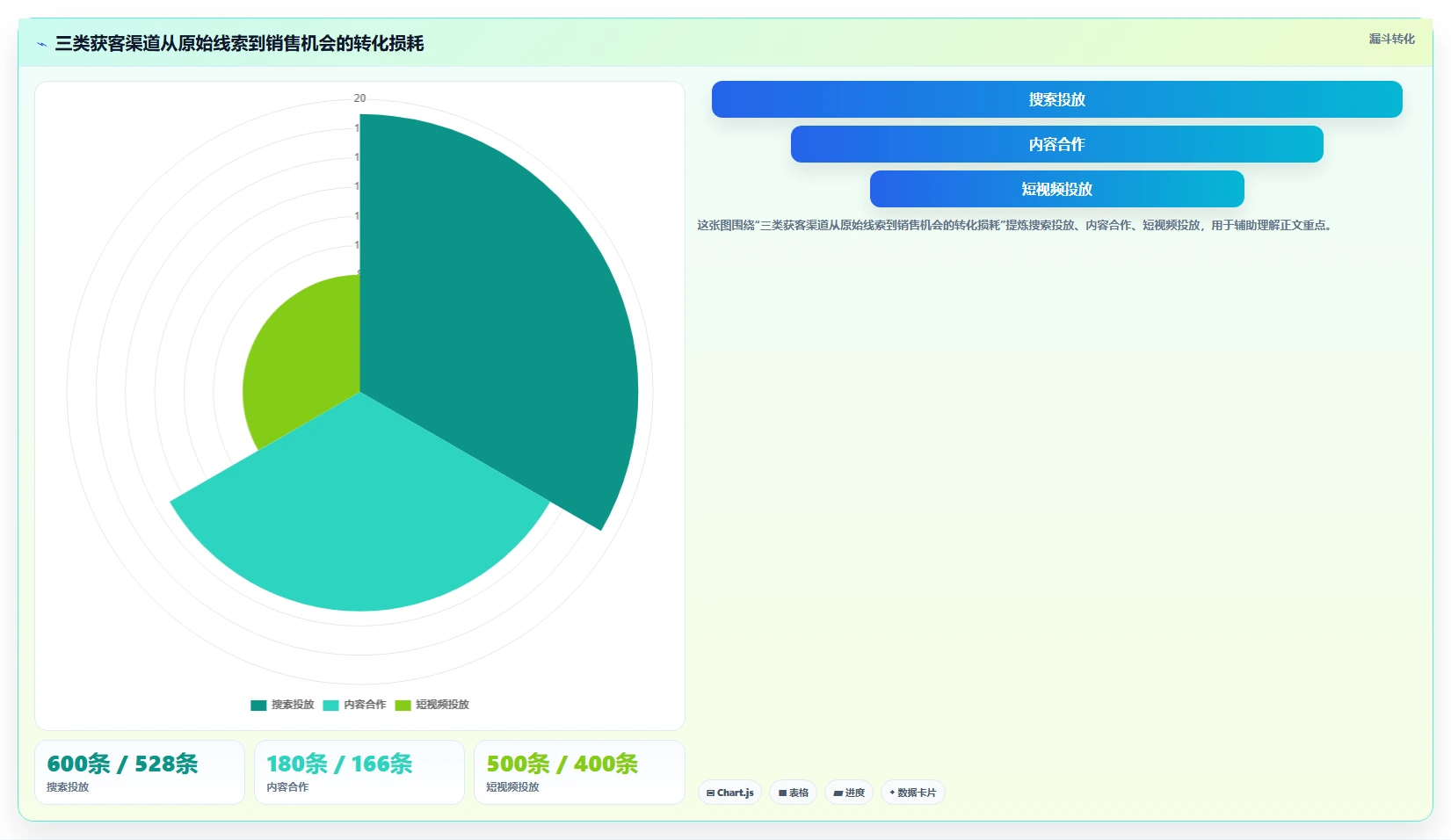Click the turquoise 内容合作 legend swatch
Screen dimensions: 1451x840
pos(330,705)
